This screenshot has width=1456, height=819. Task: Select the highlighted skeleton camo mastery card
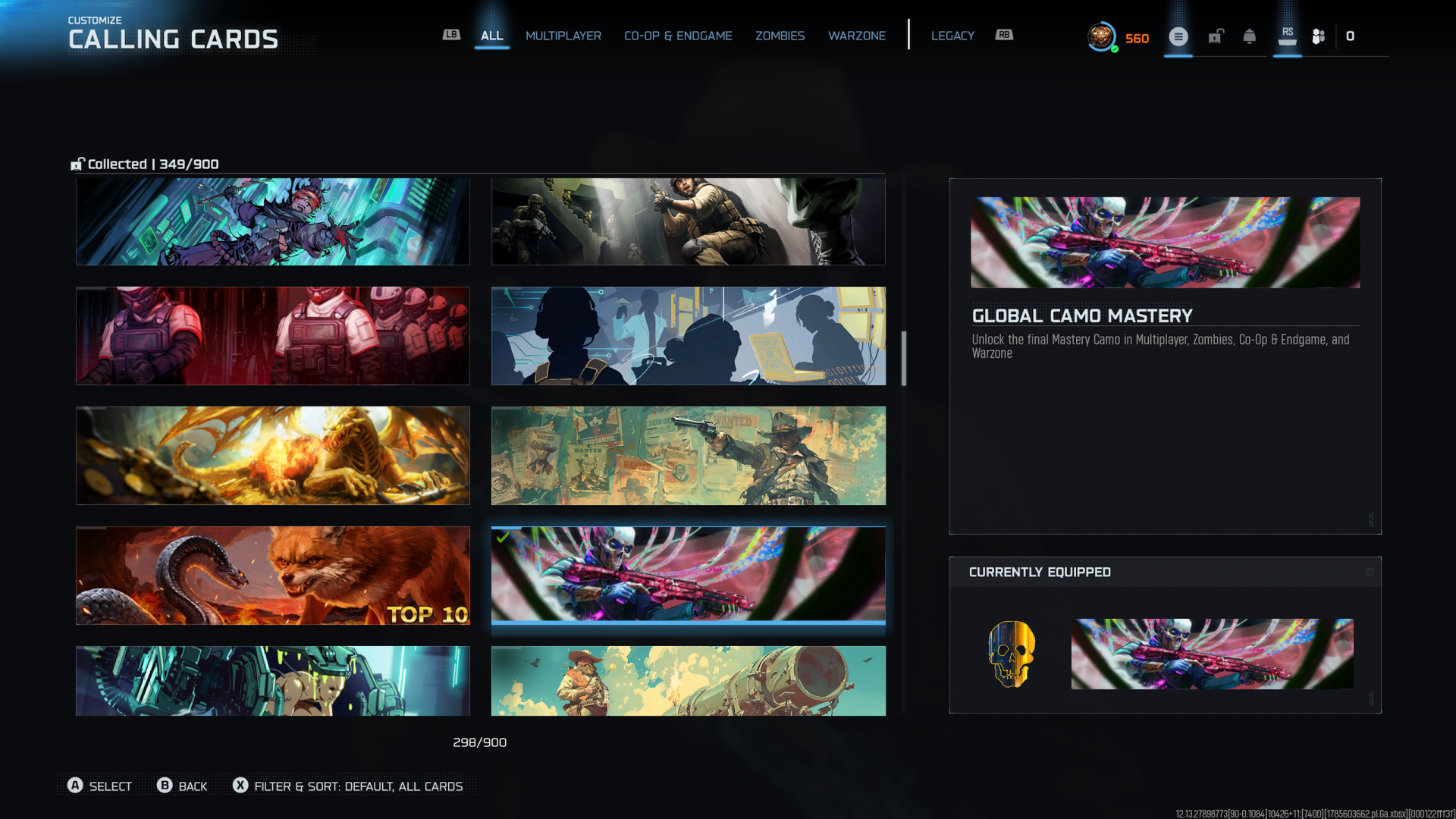click(689, 575)
